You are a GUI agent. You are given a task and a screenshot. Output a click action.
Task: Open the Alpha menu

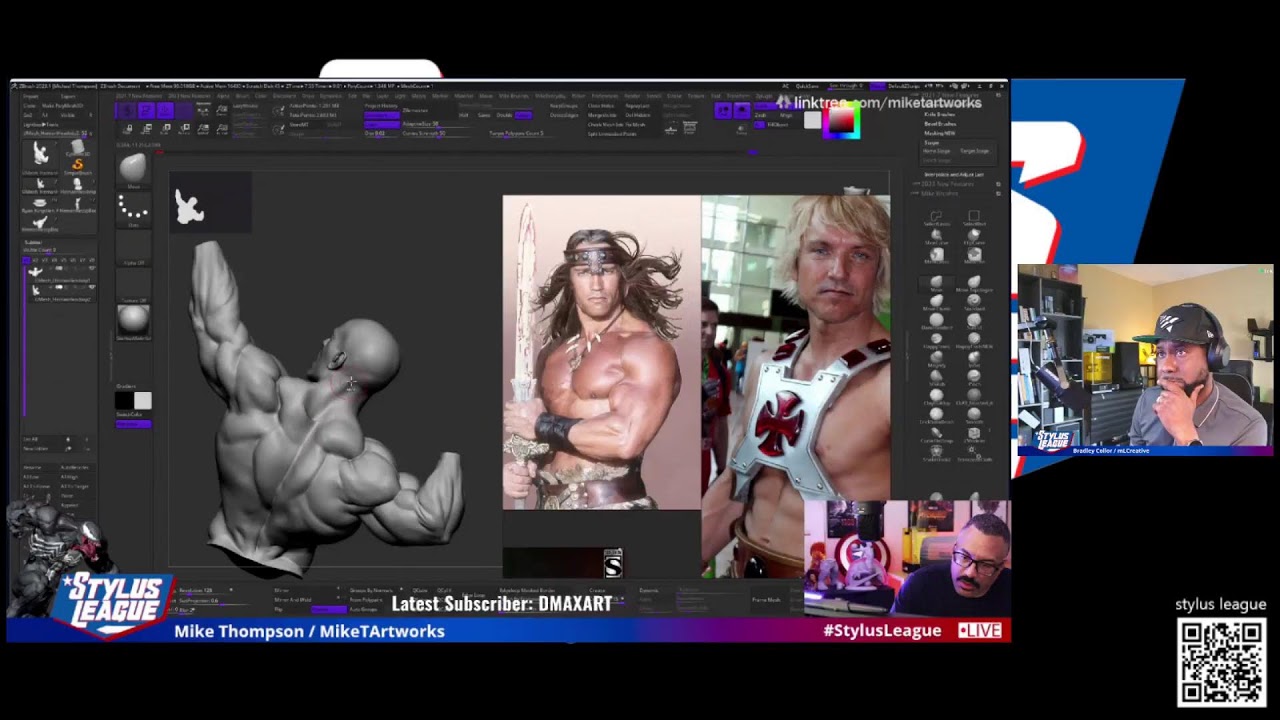pyautogui.click(x=223, y=96)
